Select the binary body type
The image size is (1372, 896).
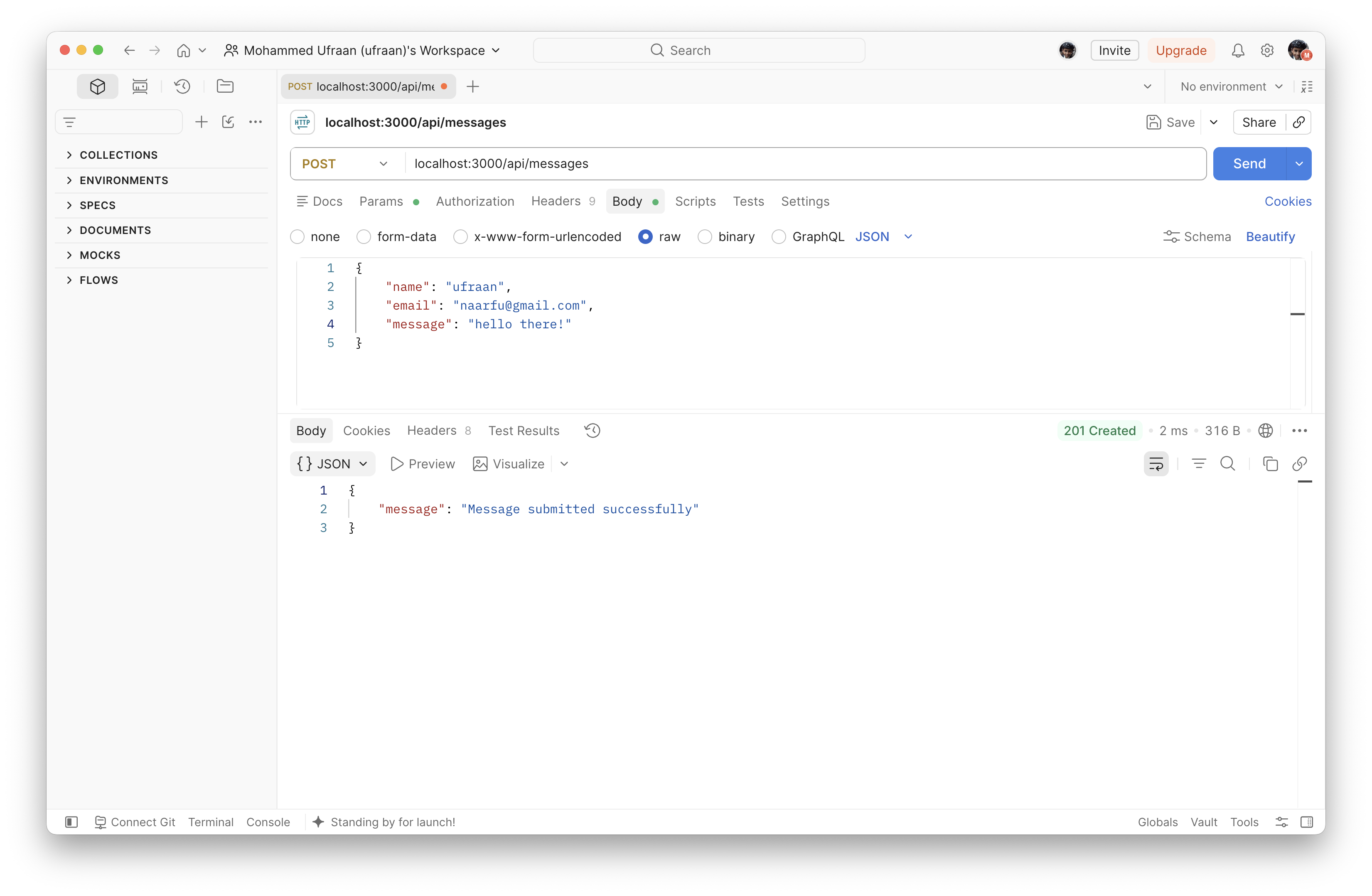point(705,237)
